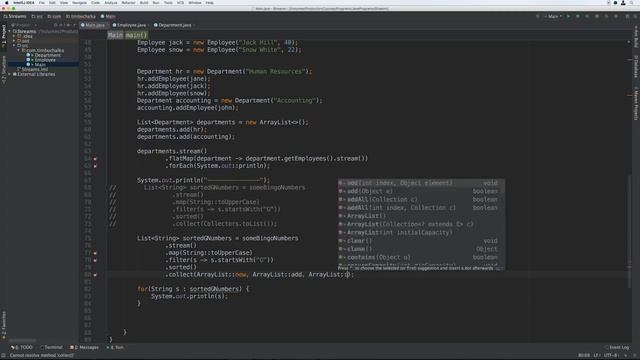Screen dimensions: 640x360
Task: Click the UTF-8 encoding in status bar
Action: click(x=611, y=356)
